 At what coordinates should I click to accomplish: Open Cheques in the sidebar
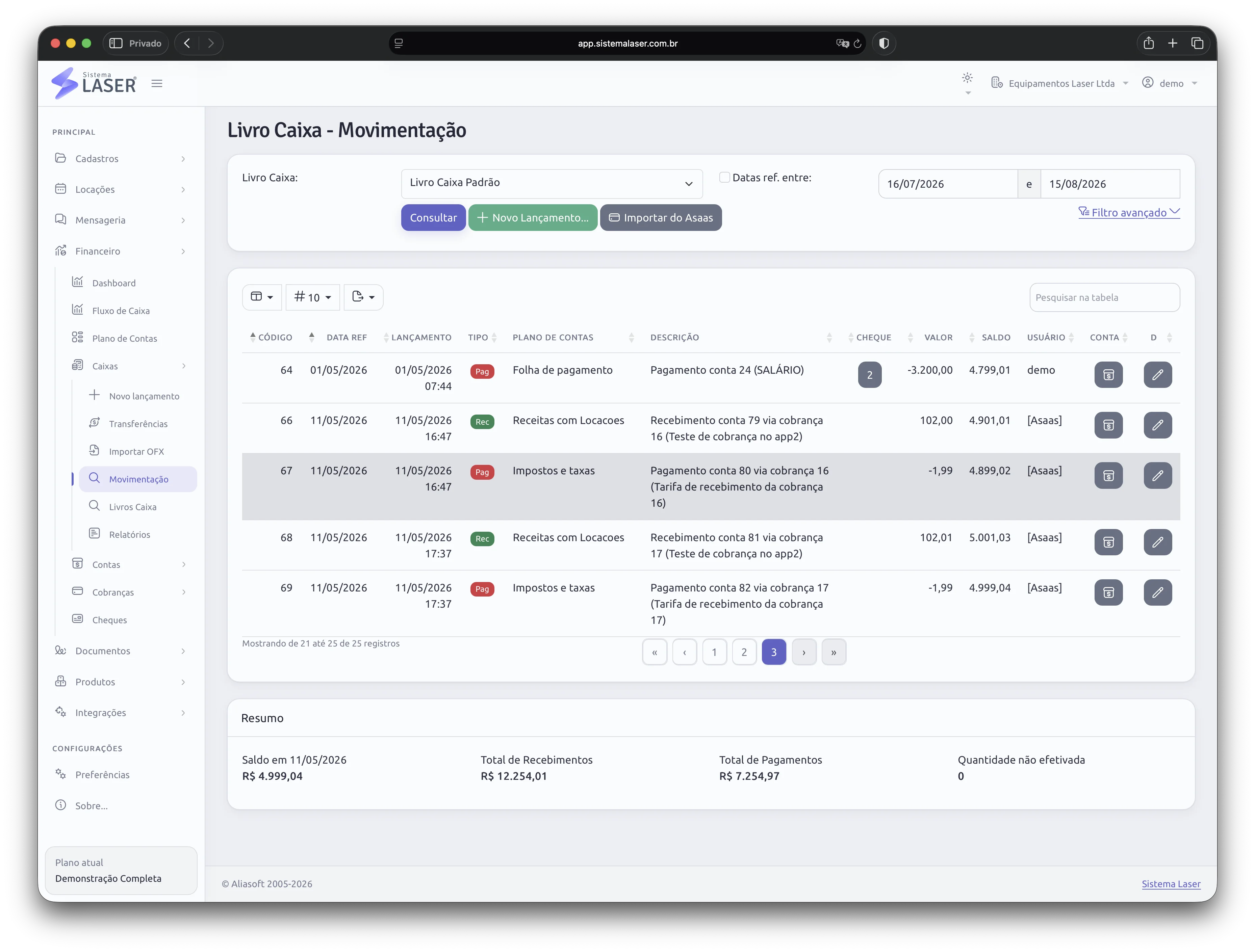109,620
